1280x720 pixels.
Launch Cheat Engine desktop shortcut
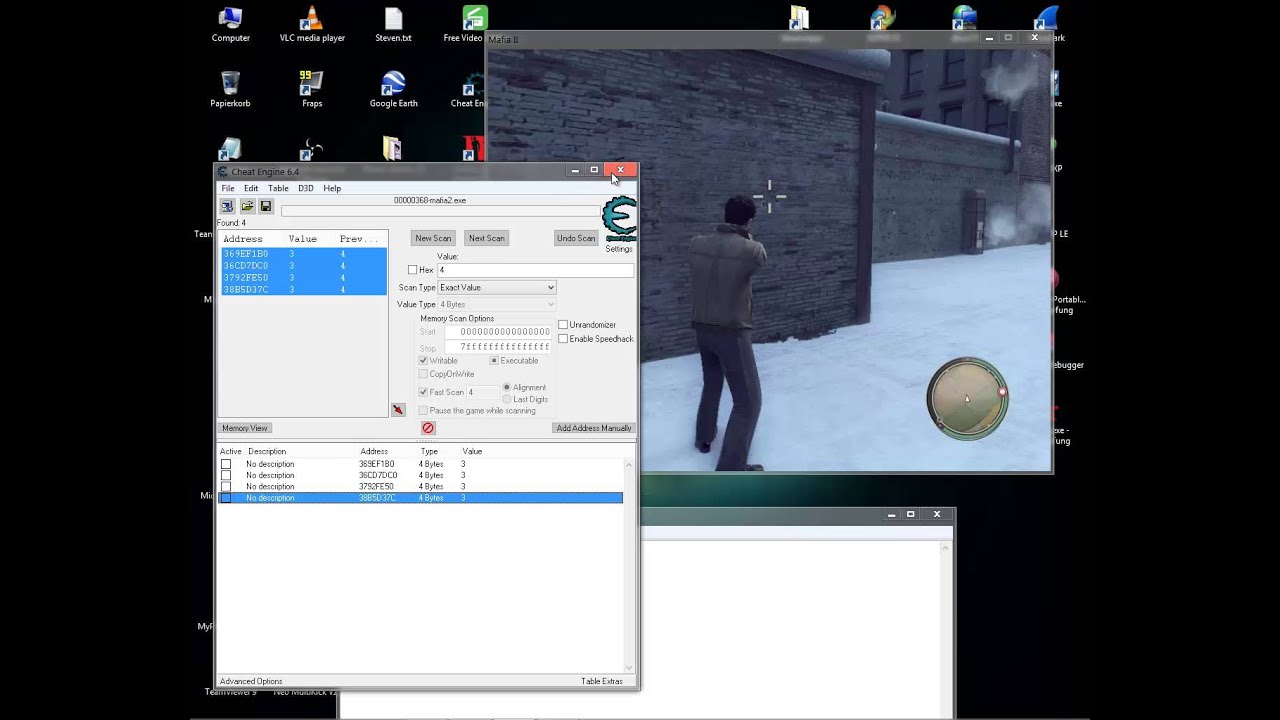coord(469,89)
